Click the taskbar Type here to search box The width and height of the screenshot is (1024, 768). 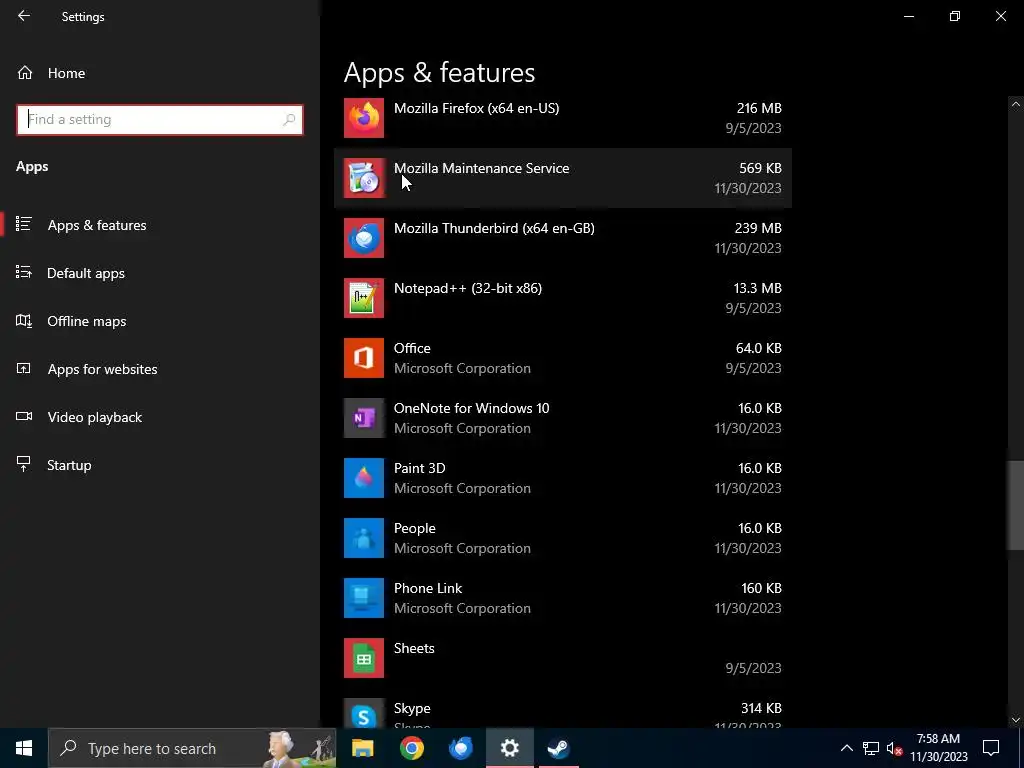point(192,748)
